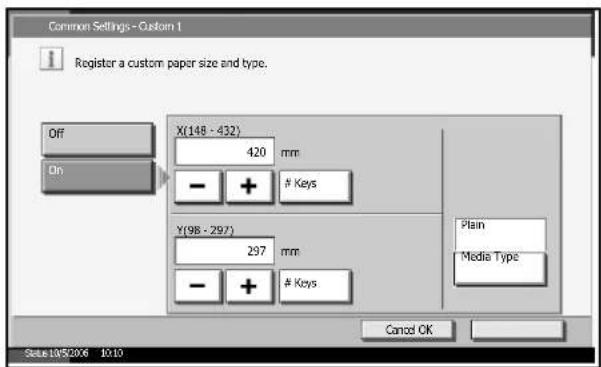Open # Keys entry for X dimension
Viewport: 601px width, 367px height.
[x=315, y=186]
